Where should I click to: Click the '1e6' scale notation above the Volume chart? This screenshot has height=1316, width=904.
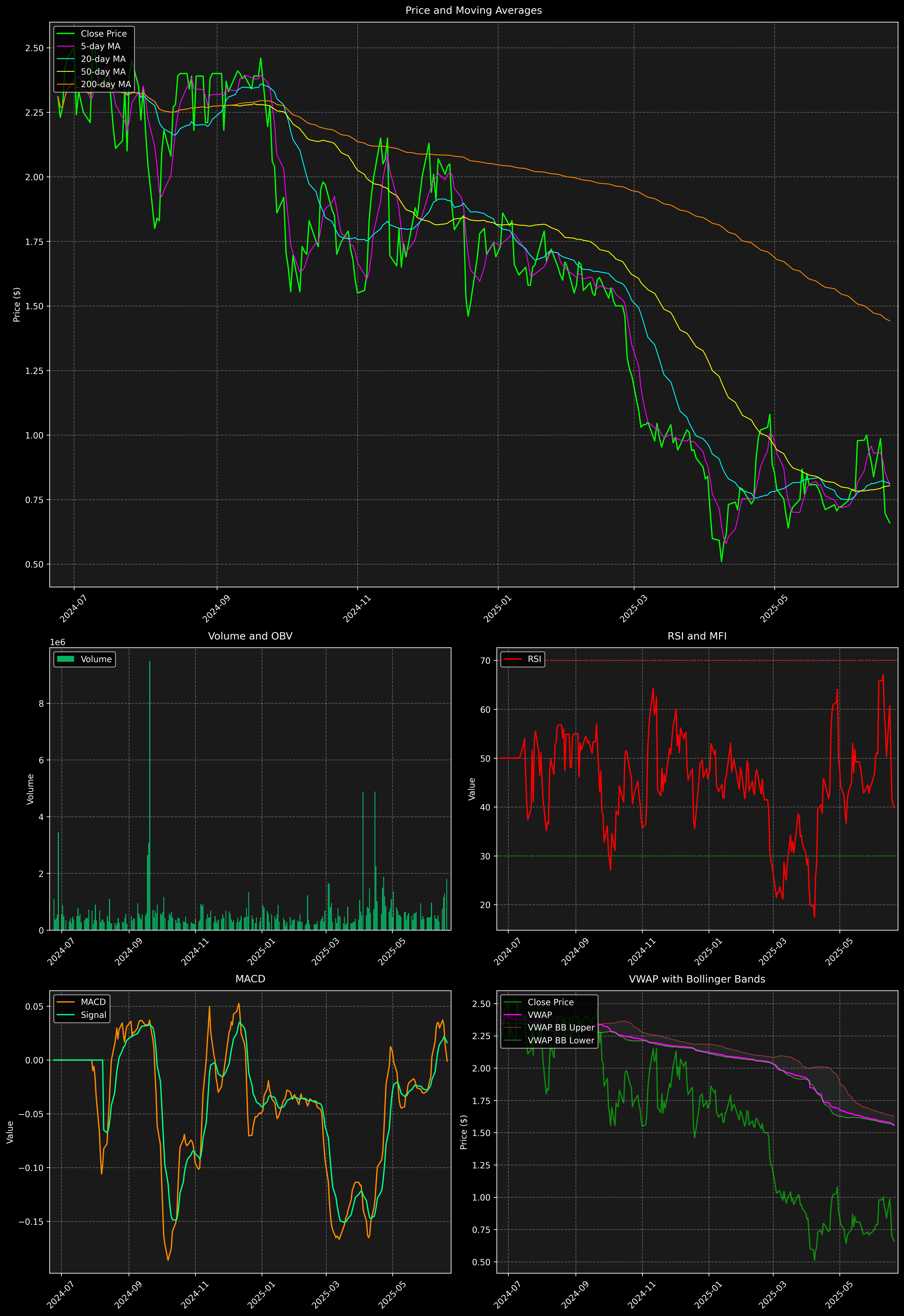click(58, 642)
